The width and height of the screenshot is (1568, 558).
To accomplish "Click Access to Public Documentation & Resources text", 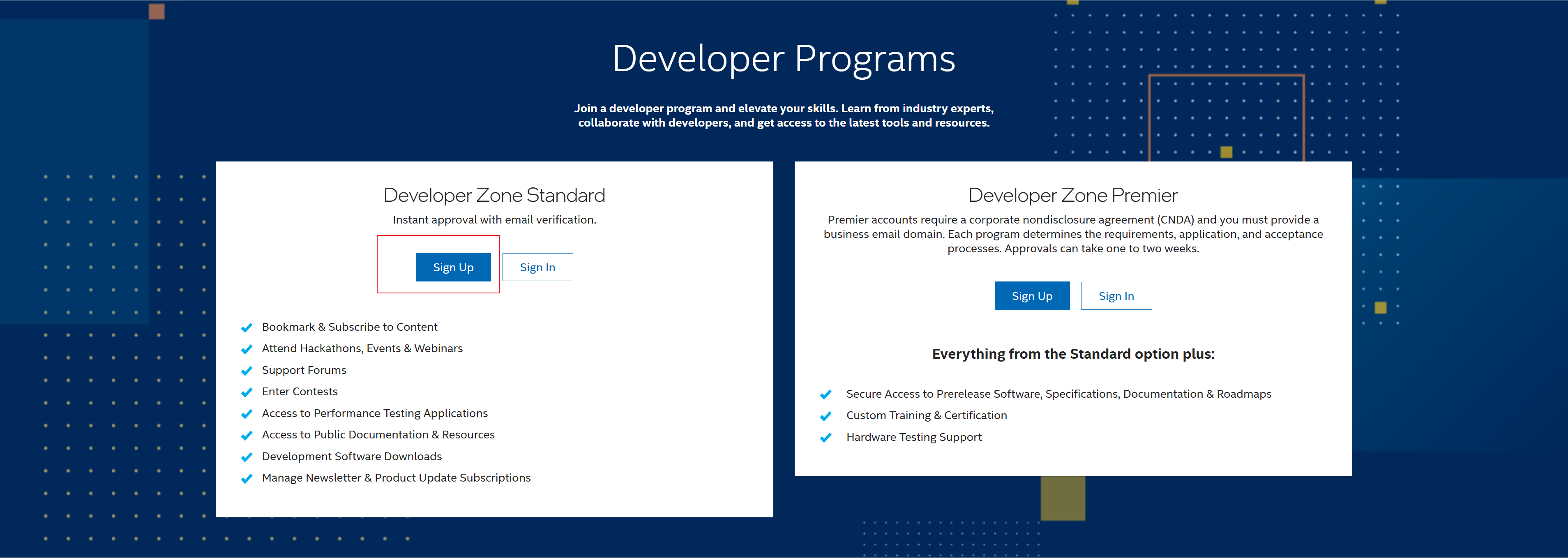I will pyautogui.click(x=378, y=434).
